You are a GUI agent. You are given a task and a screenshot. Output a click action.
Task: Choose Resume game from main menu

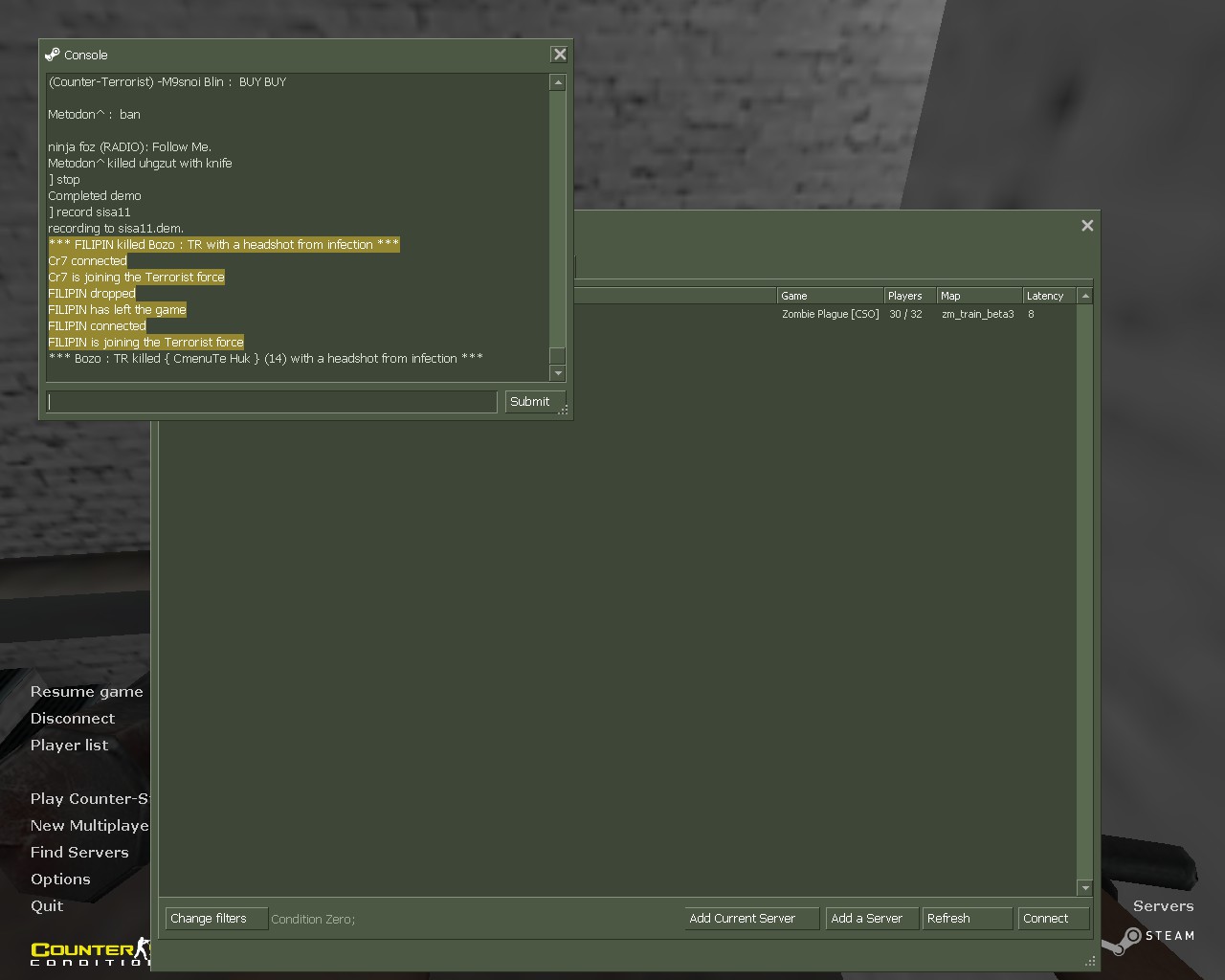[x=86, y=692]
